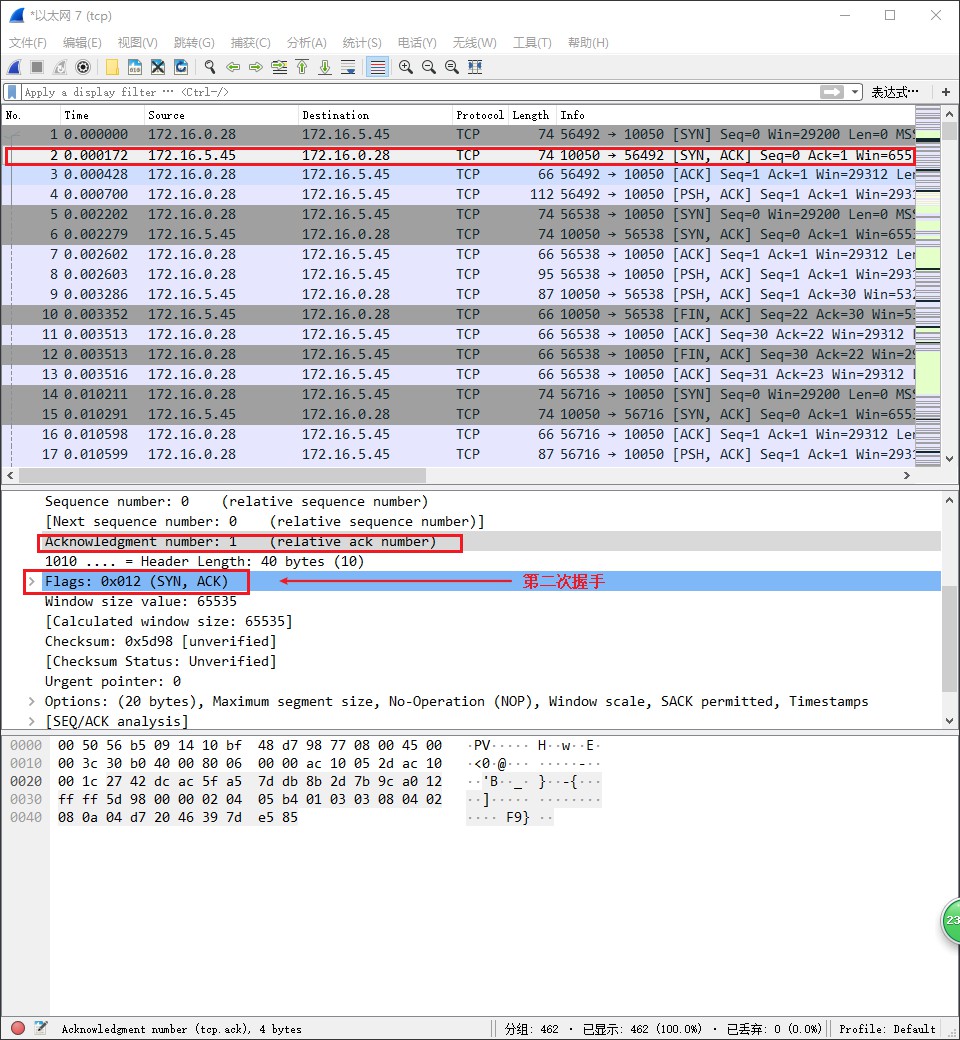The width and height of the screenshot is (960, 1040).
Task: Sort by the Protocol column header
Action: tap(480, 115)
